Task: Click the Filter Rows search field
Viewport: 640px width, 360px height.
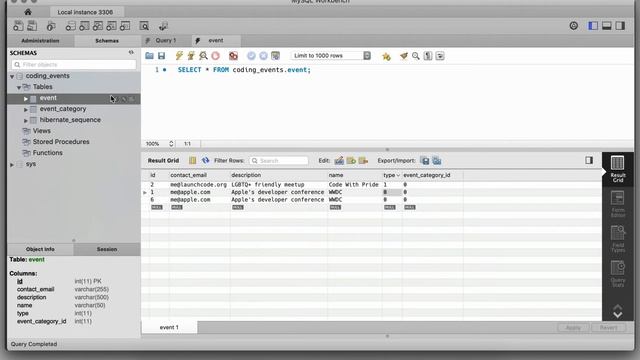Action: (279, 161)
